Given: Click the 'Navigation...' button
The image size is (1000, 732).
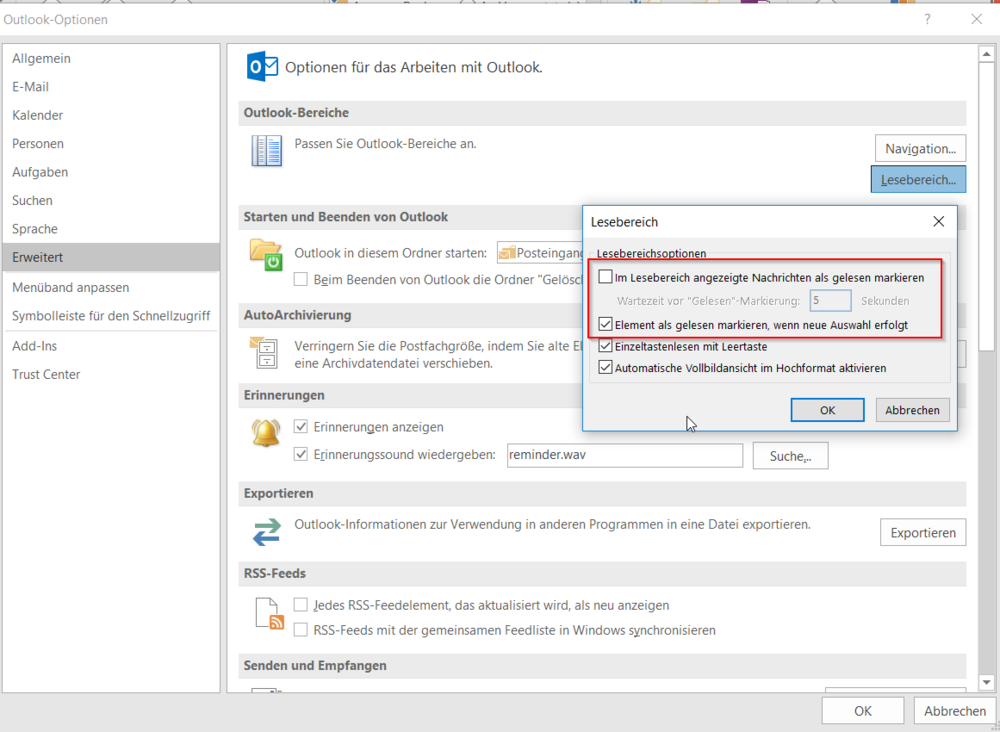Looking at the screenshot, I should click(x=920, y=149).
